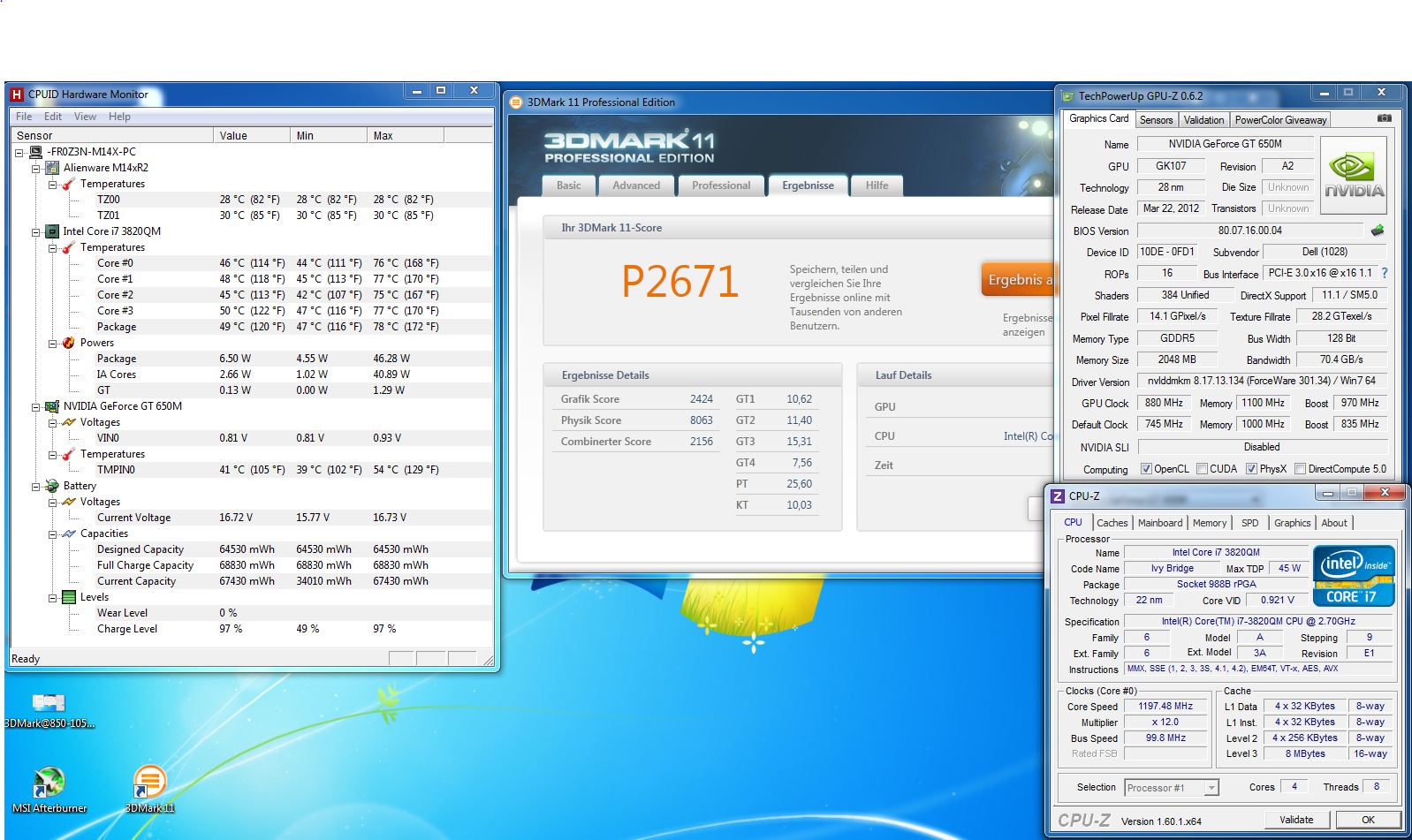
Task: Toggle the DirectCompute 5.0 checkbox
Action: point(1300,469)
